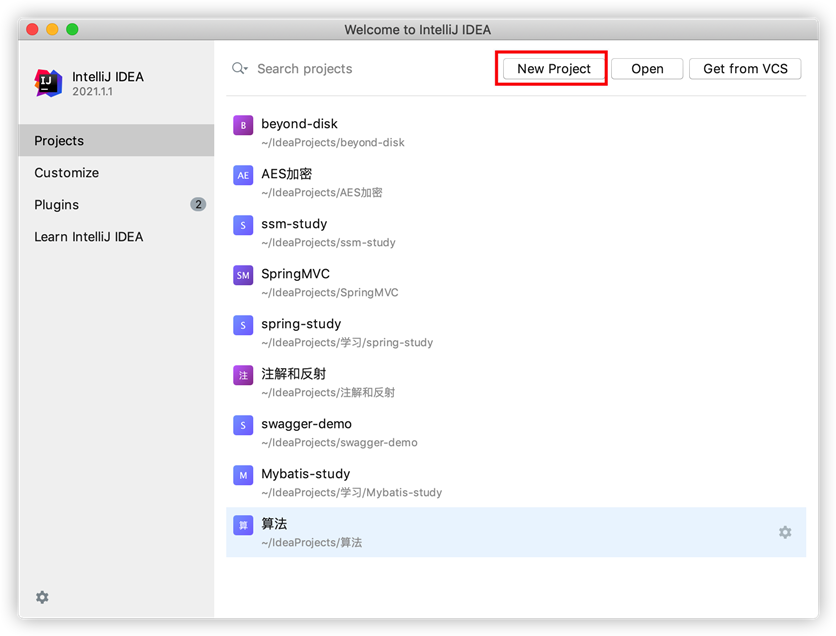Screen dimensions: 836x636
Task: Click the 算法 project icon
Action: (243, 525)
